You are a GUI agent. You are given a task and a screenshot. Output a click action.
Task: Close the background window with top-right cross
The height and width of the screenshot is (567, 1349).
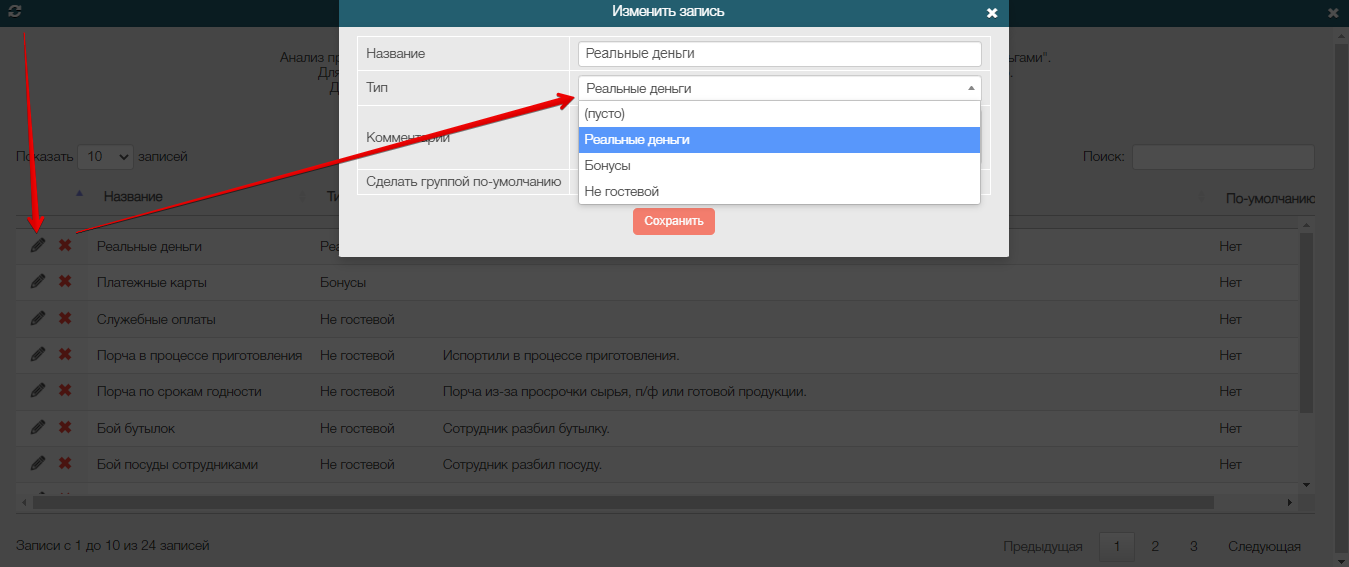coord(1333,13)
